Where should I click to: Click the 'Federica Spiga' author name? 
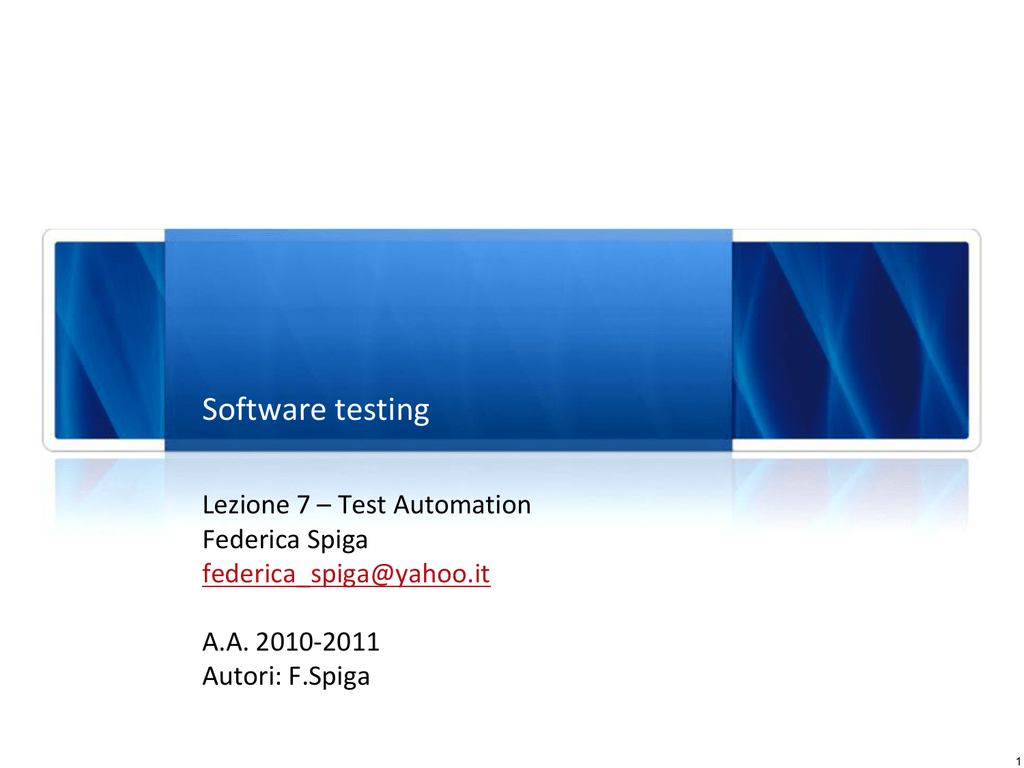285,540
